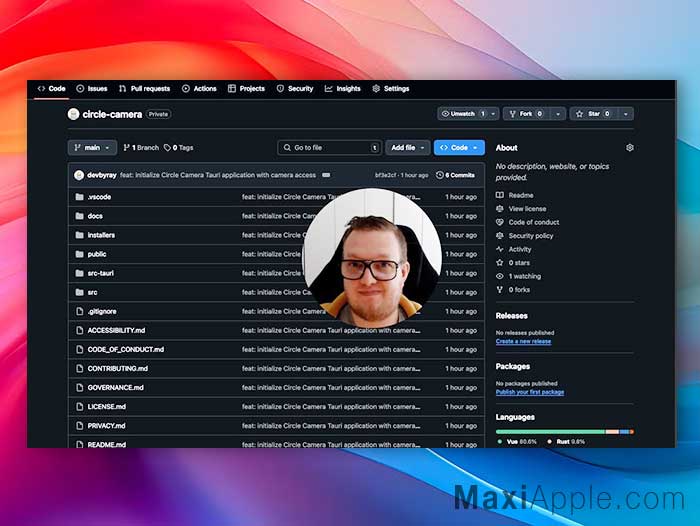The image size is (700, 526).
Task: Fork the repository
Action: 526,114
